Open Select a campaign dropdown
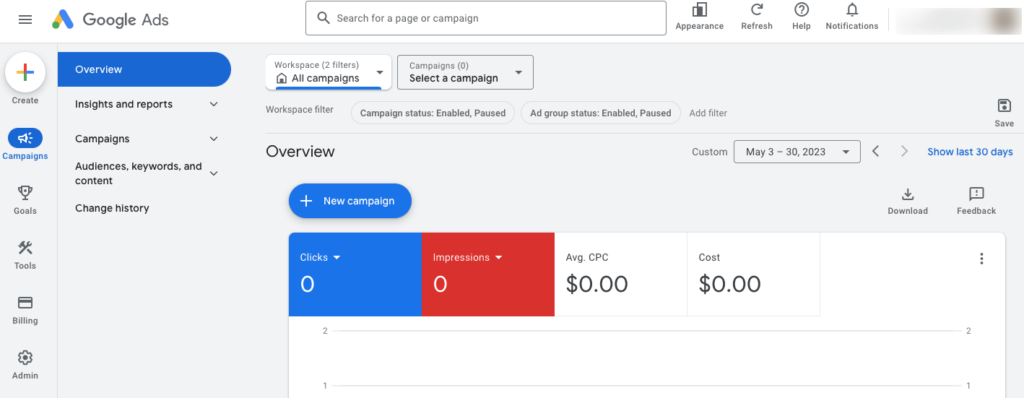This screenshot has height=398, width=1024. pos(465,72)
